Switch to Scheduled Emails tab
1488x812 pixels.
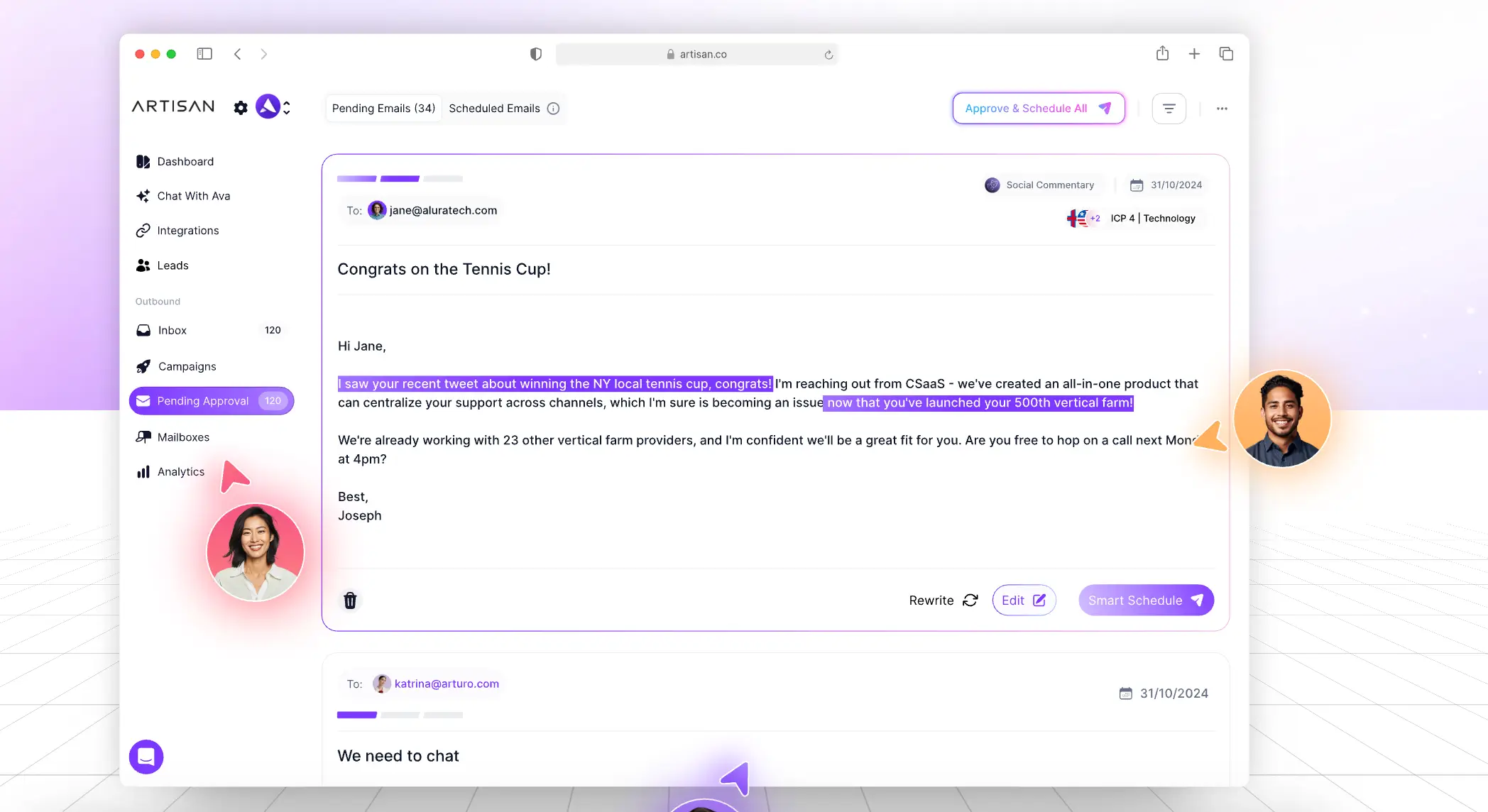[495, 109]
